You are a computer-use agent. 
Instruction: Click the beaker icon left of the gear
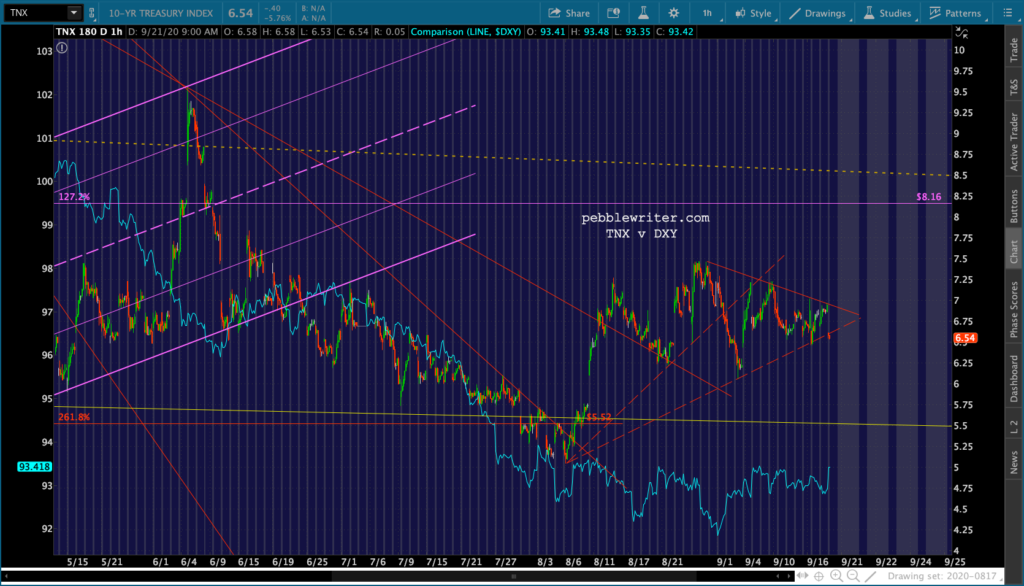[647, 13]
